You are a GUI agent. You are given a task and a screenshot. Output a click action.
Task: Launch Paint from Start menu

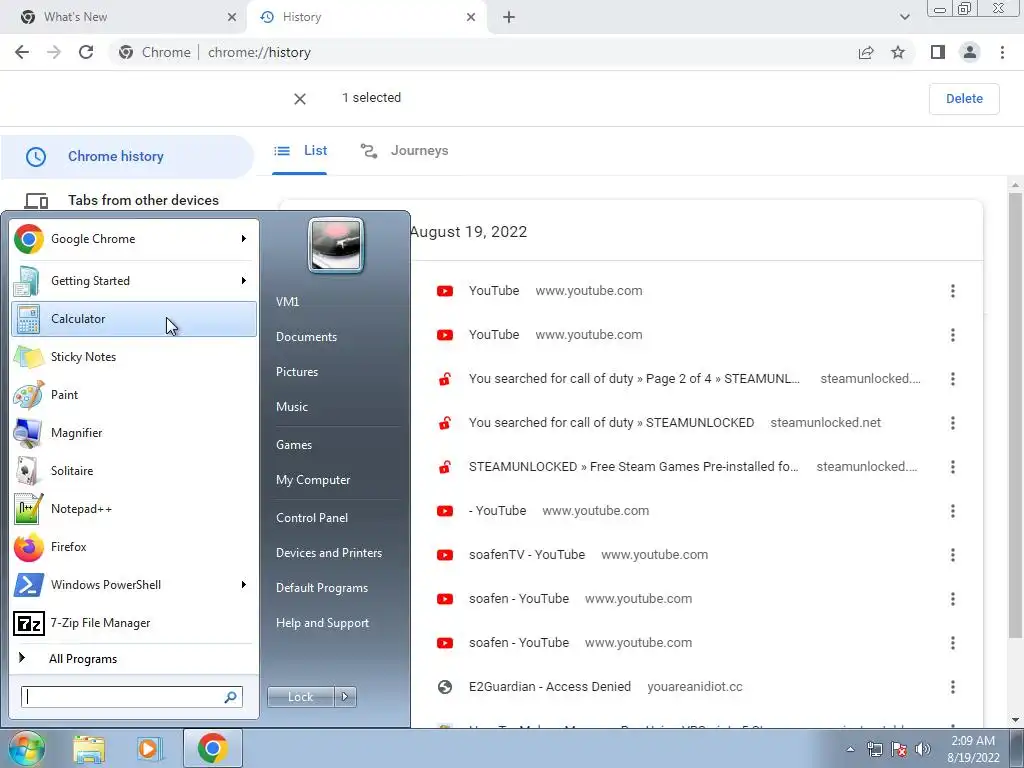tap(134, 394)
